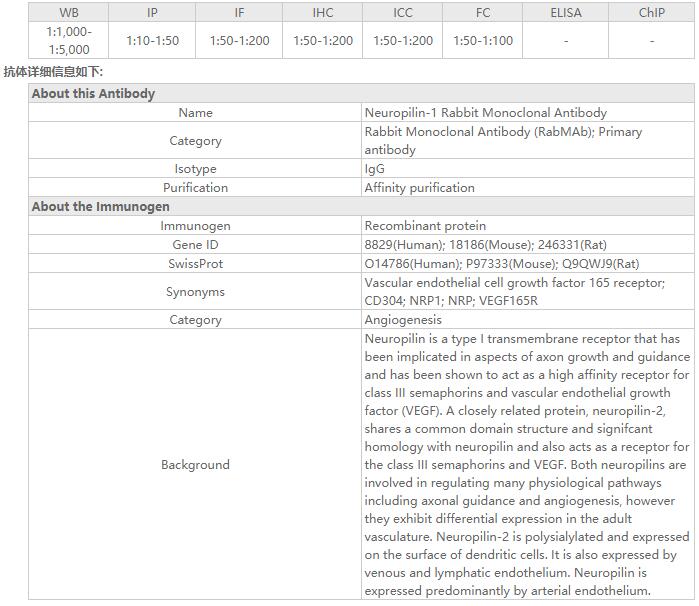Click the IgG isotype value
The image size is (699, 606).
click(375, 169)
